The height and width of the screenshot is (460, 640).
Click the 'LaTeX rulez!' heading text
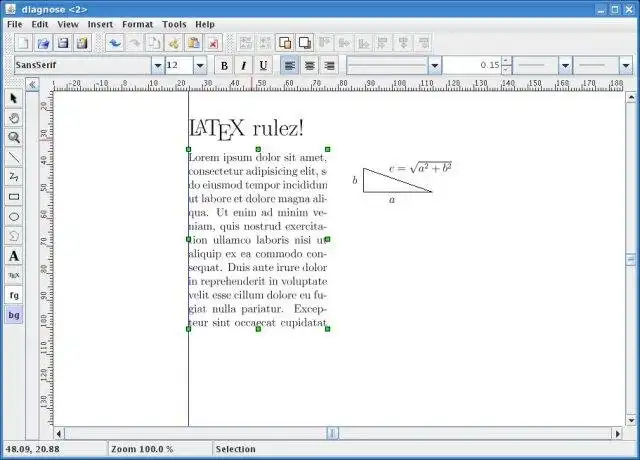coord(246,129)
